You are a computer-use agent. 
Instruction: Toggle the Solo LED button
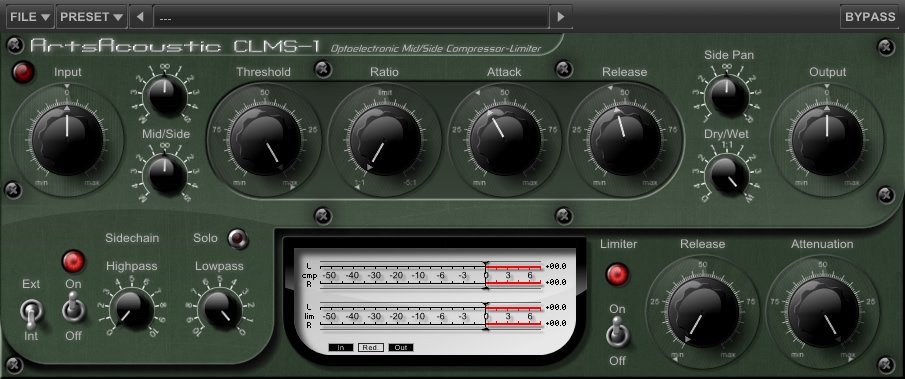[238, 238]
